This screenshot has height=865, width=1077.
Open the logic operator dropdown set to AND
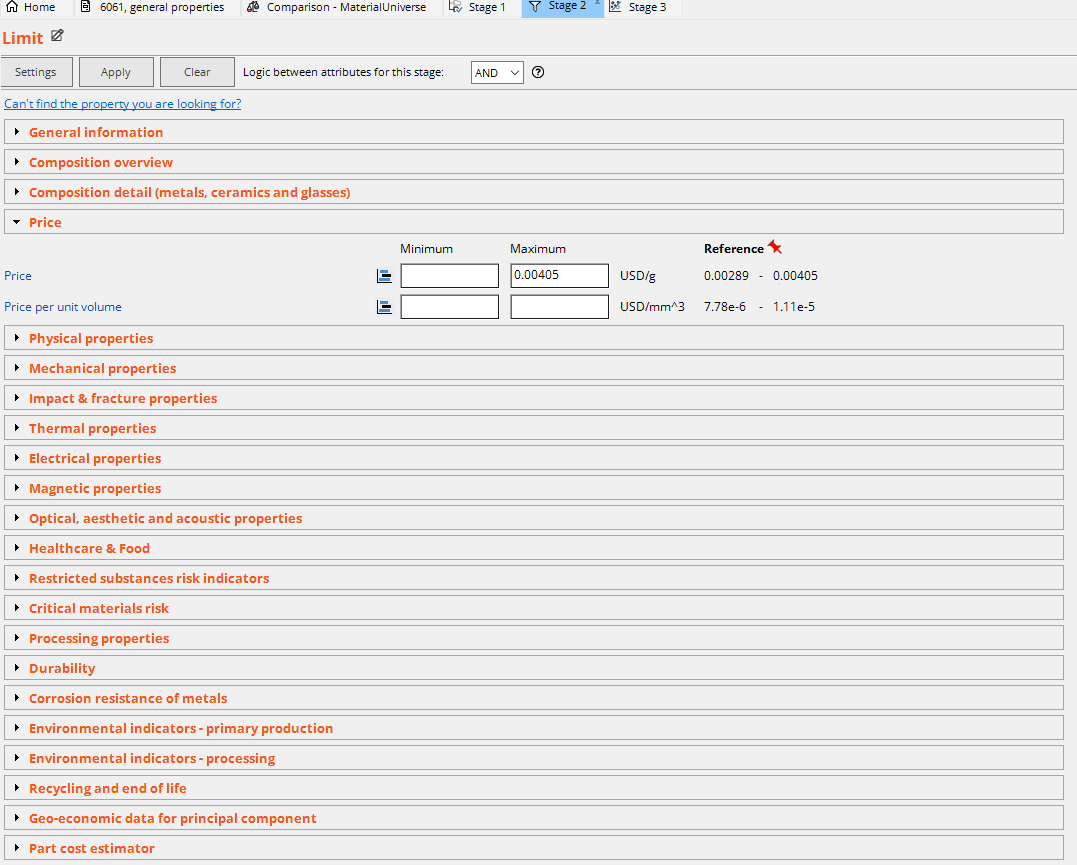click(496, 72)
